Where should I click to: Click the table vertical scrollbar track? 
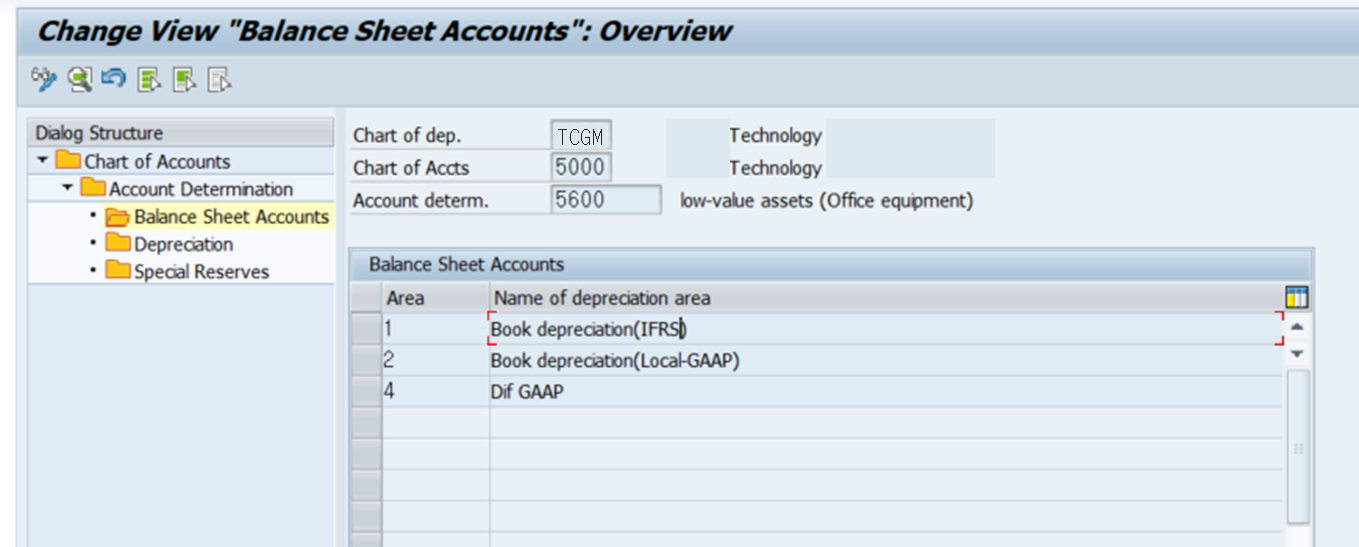[x=1297, y=445]
